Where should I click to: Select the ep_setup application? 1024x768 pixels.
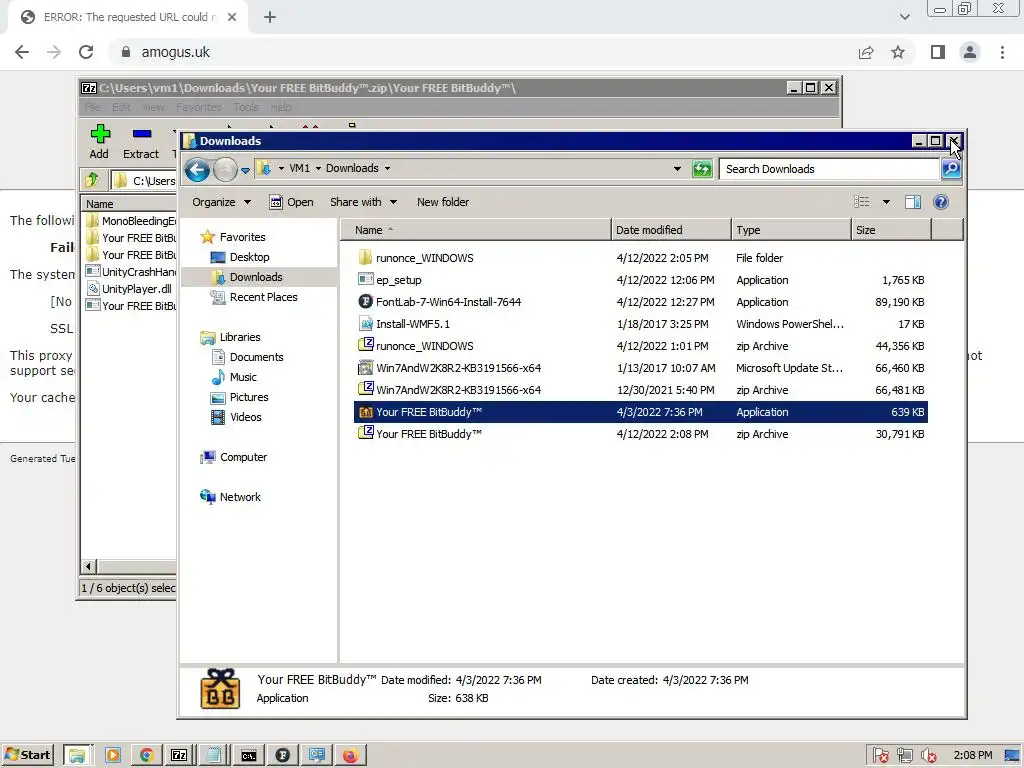coord(641,280)
